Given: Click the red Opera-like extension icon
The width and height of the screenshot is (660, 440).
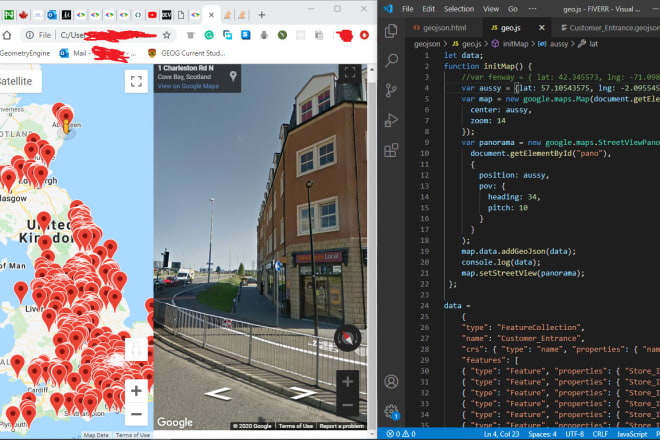Looking at the screenshot, I should 364,35.
